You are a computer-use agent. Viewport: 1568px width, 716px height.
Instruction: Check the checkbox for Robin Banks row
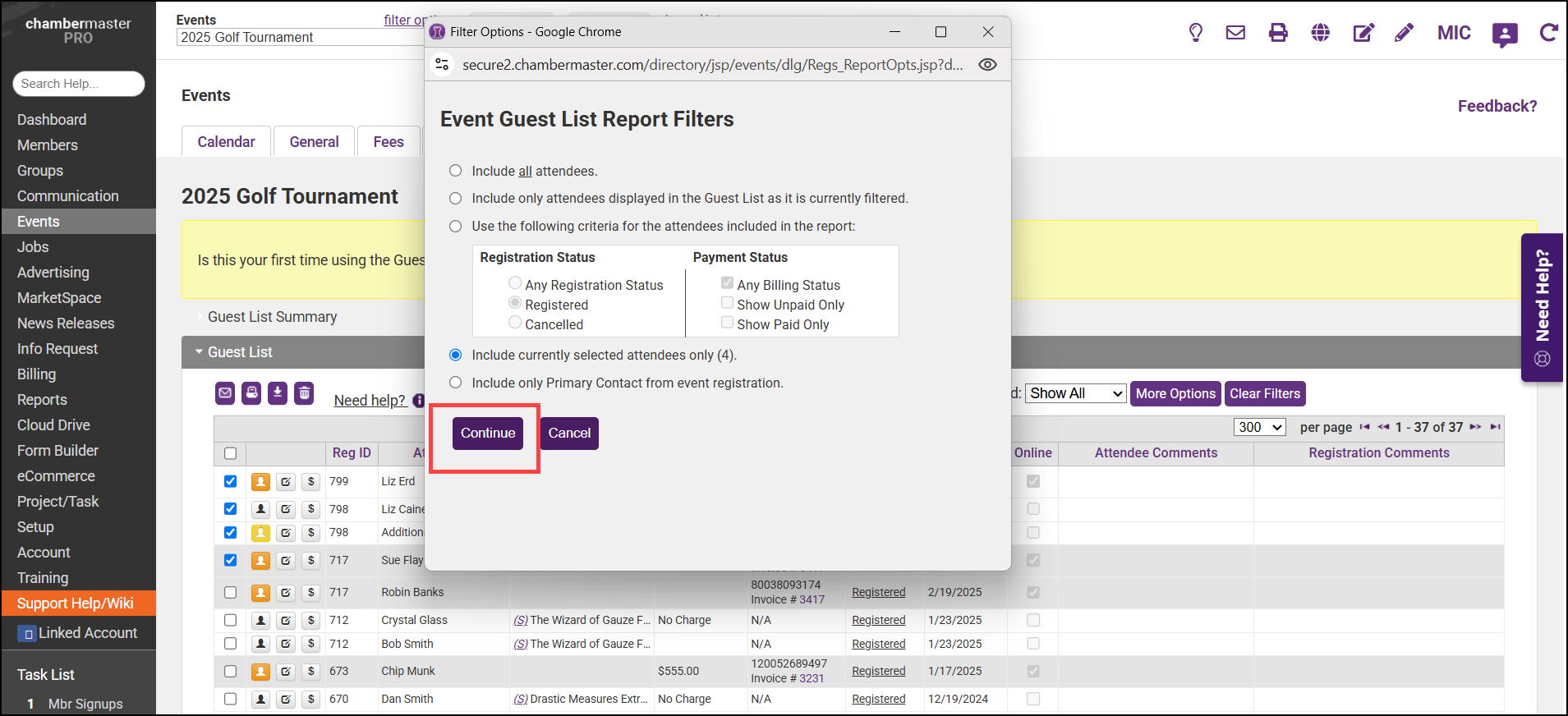click(x=231, y=592)
